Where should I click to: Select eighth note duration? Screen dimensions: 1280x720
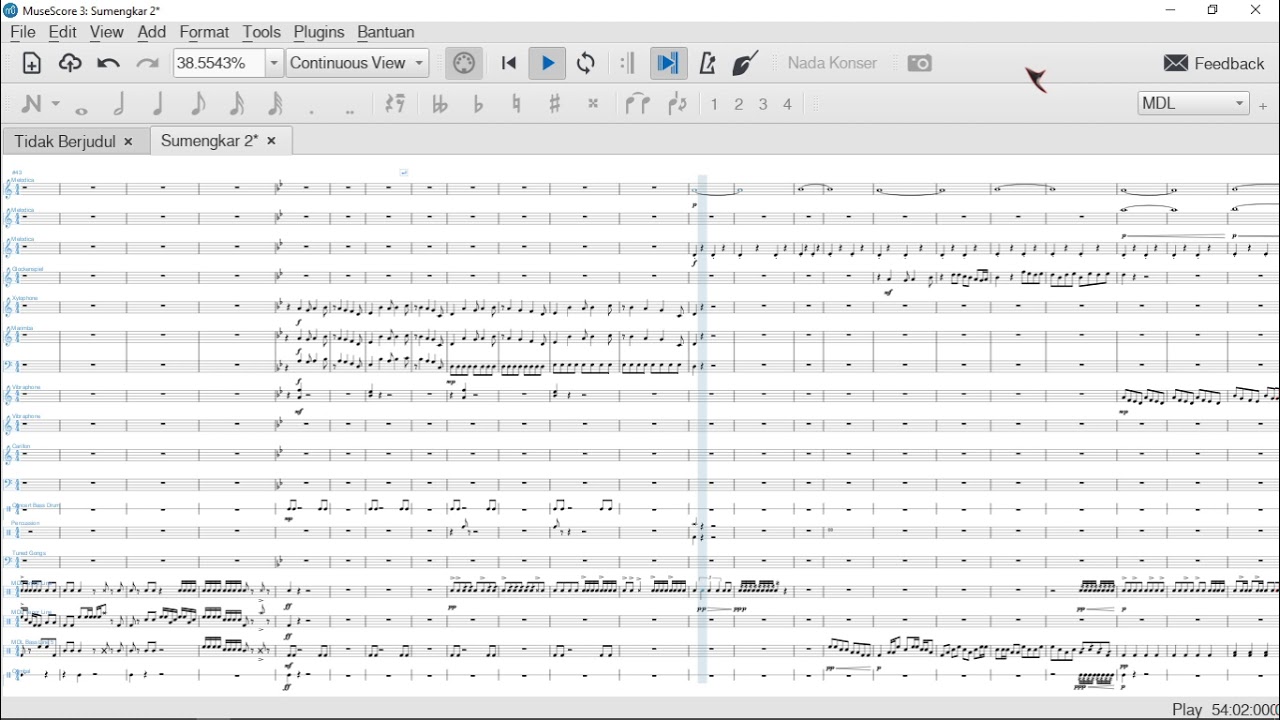coord(197,104)
